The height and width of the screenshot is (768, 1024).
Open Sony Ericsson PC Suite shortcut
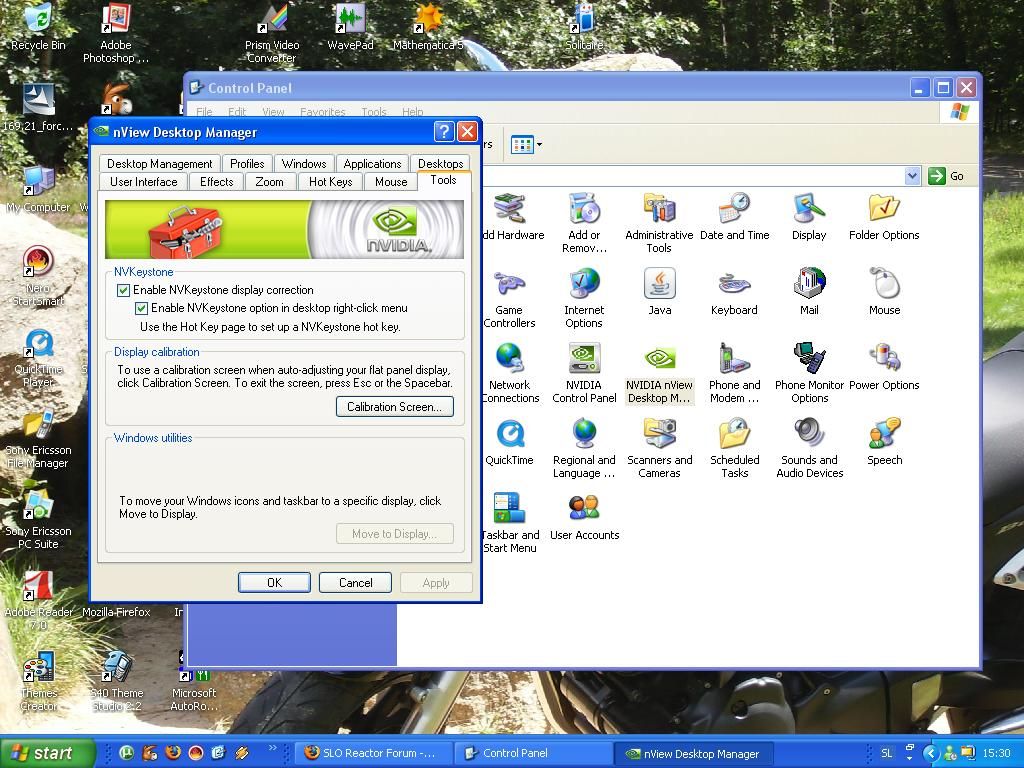pyautogui.click(x=38, y=519)
